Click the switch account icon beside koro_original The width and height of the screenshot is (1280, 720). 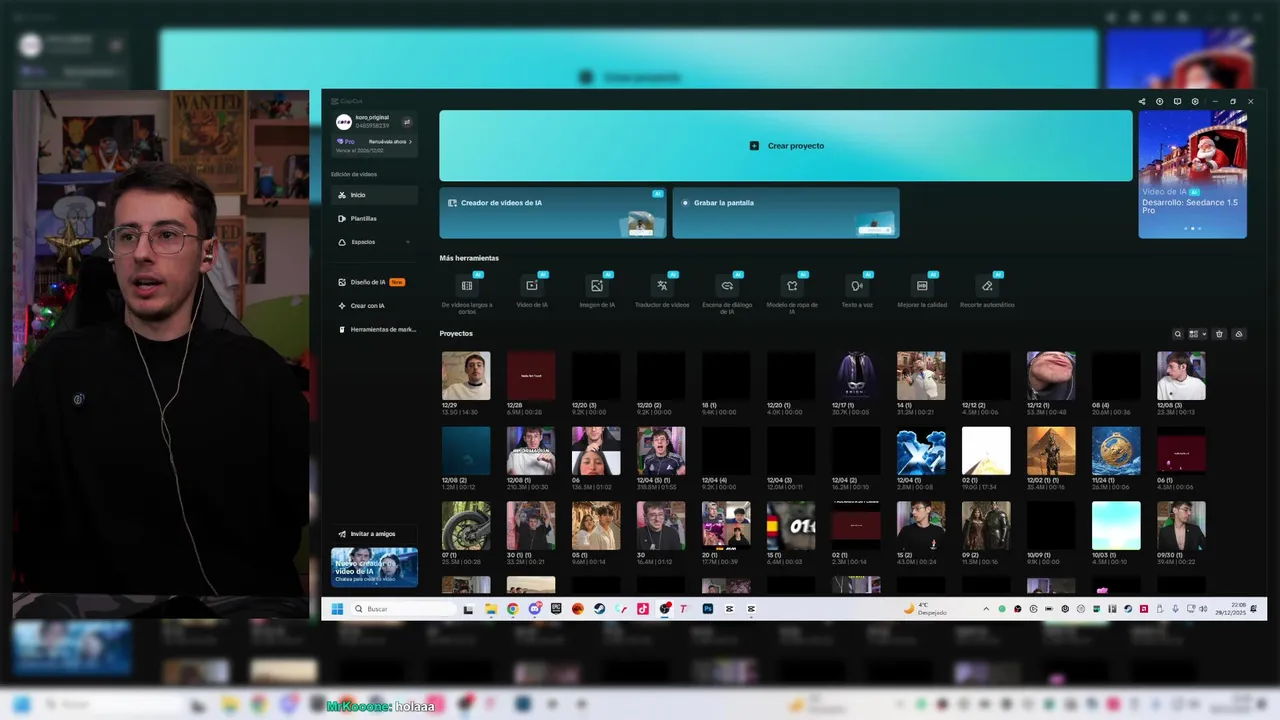(x=407, y=122)
